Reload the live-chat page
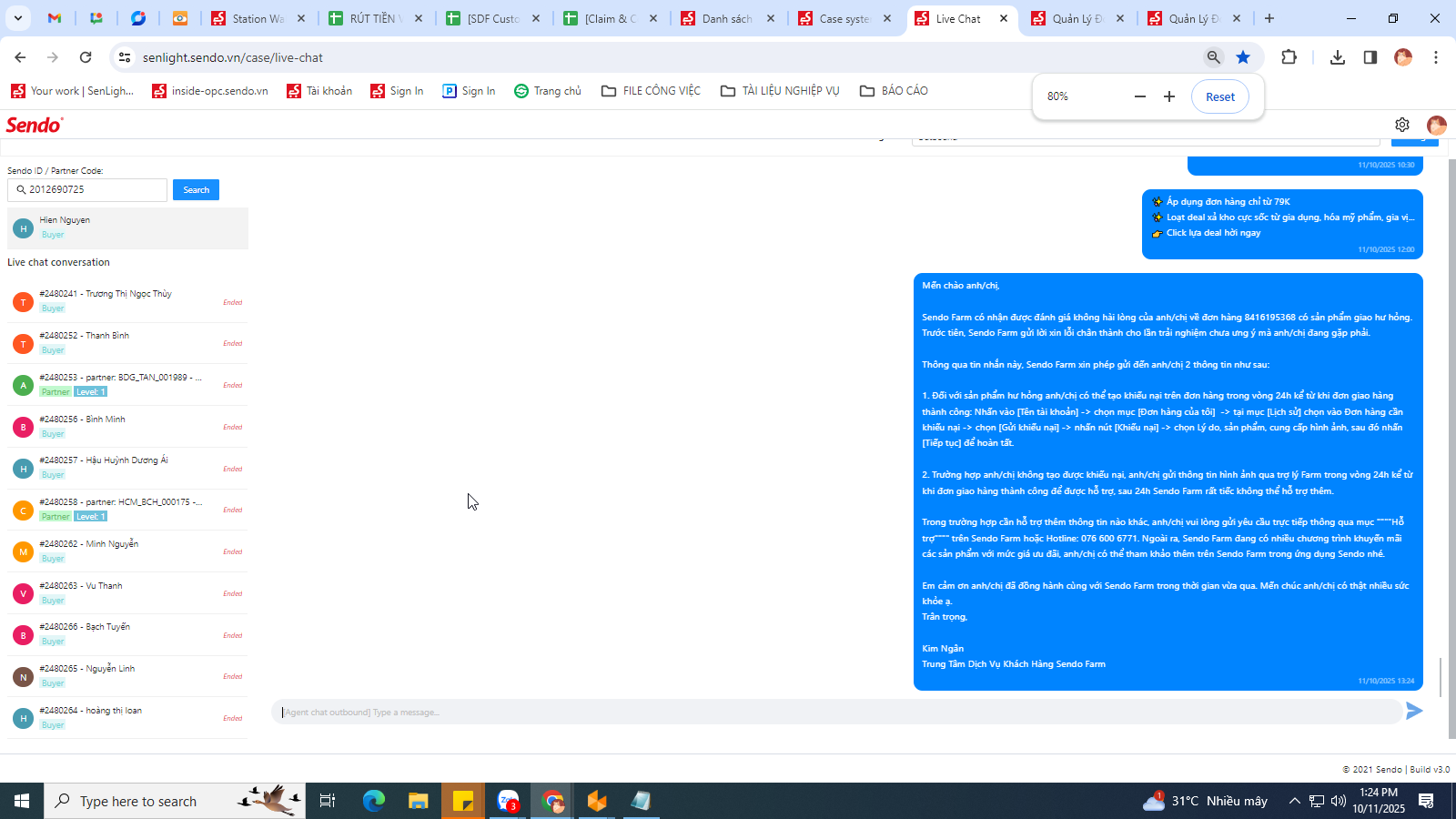1456x819 pixels. (x=86, y=57)
